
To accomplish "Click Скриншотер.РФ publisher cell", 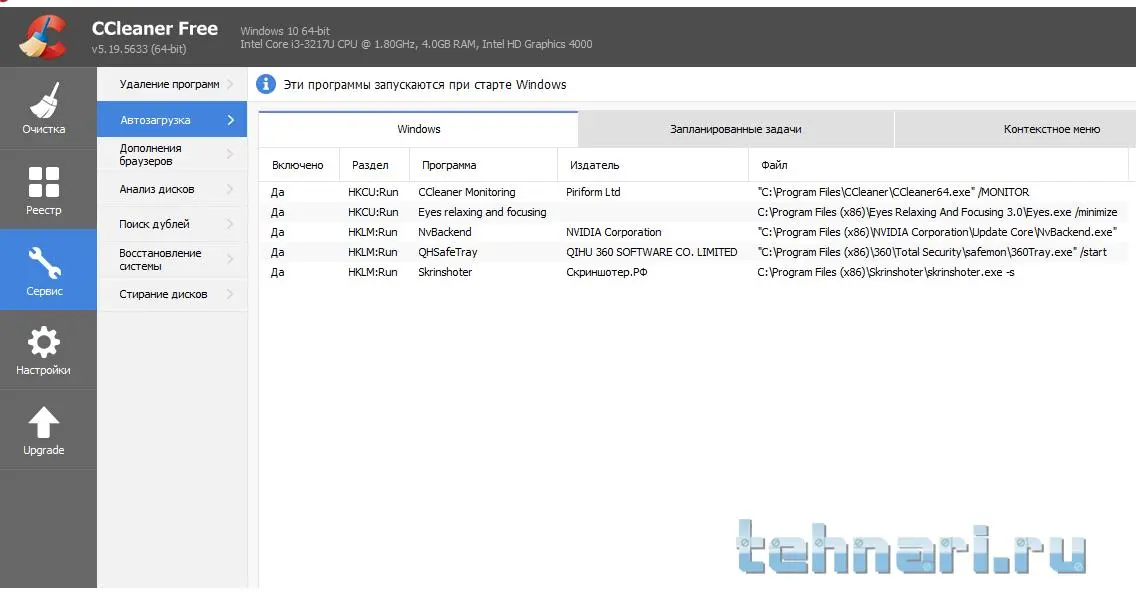I will point(606,273).
